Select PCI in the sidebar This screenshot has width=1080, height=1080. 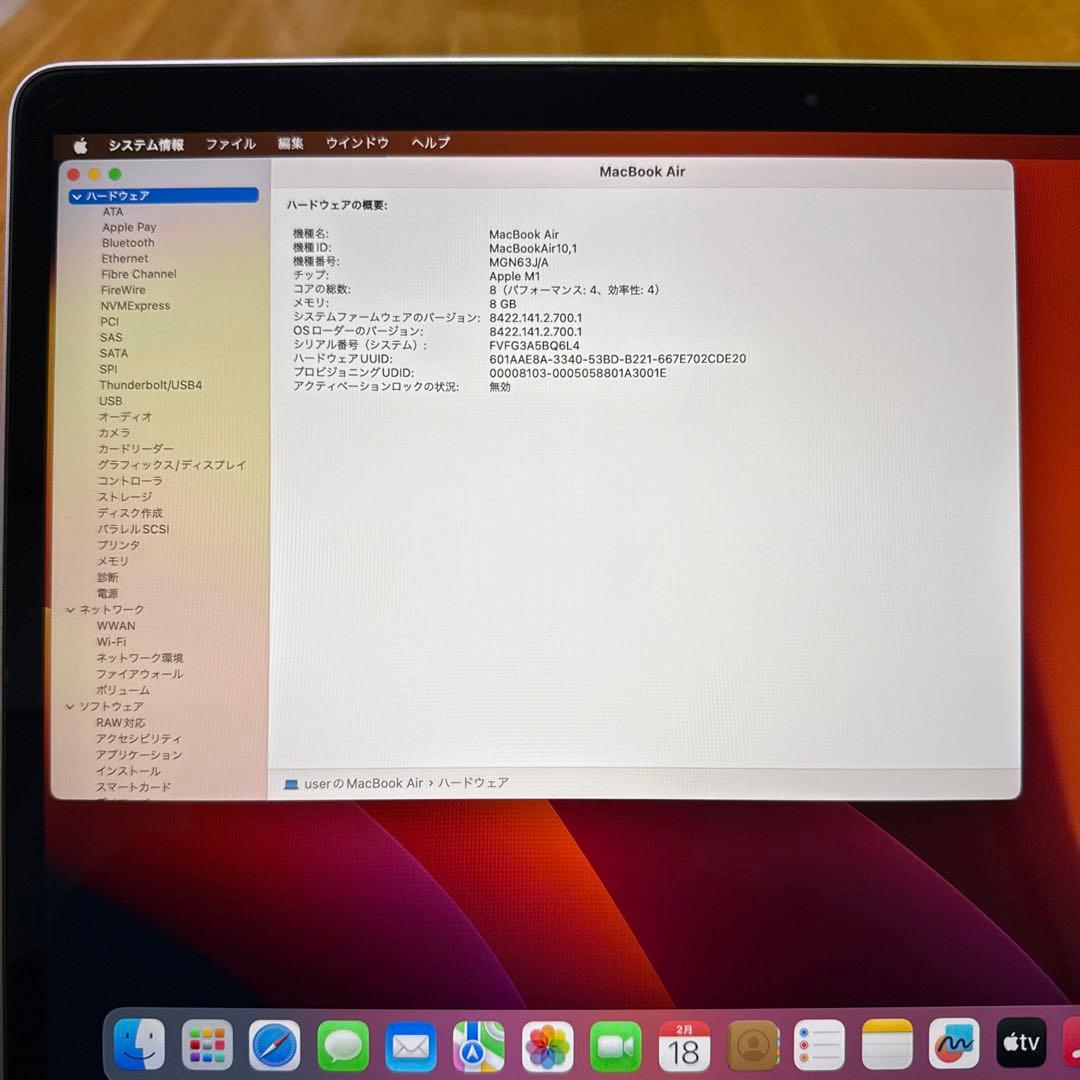pos(110,322)
